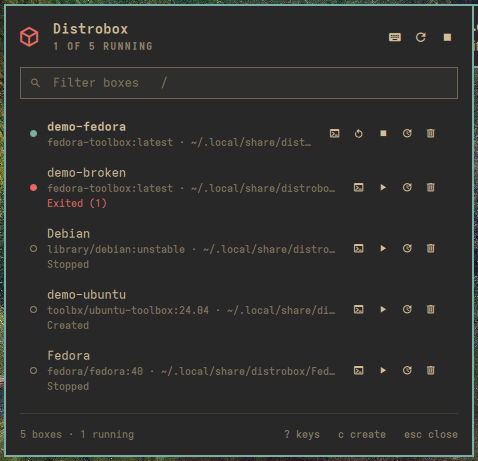This screenshot has width=478, height=461.
Task: Select the demo-broken box name
Action: [87, 173]
